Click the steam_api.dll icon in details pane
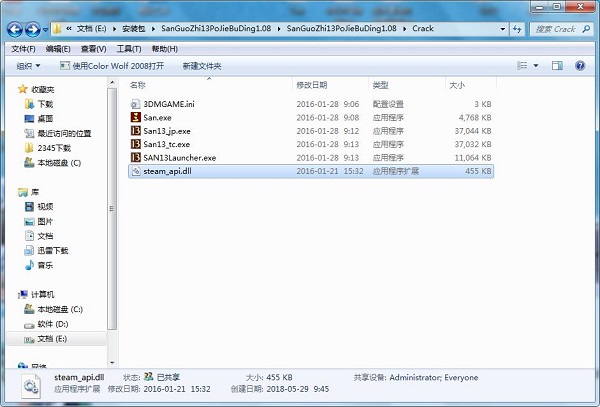 pyautogui.click(x=31, y=386)
